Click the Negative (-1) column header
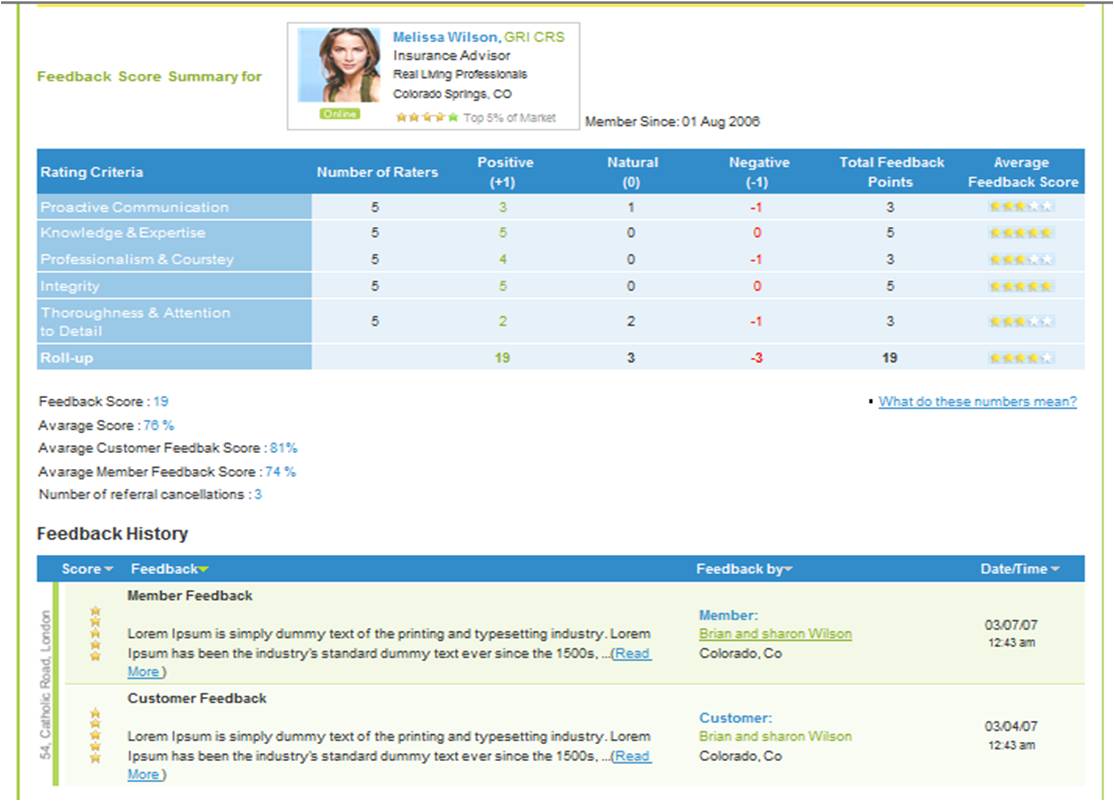 pyautogui.click(x=758, y=172)
